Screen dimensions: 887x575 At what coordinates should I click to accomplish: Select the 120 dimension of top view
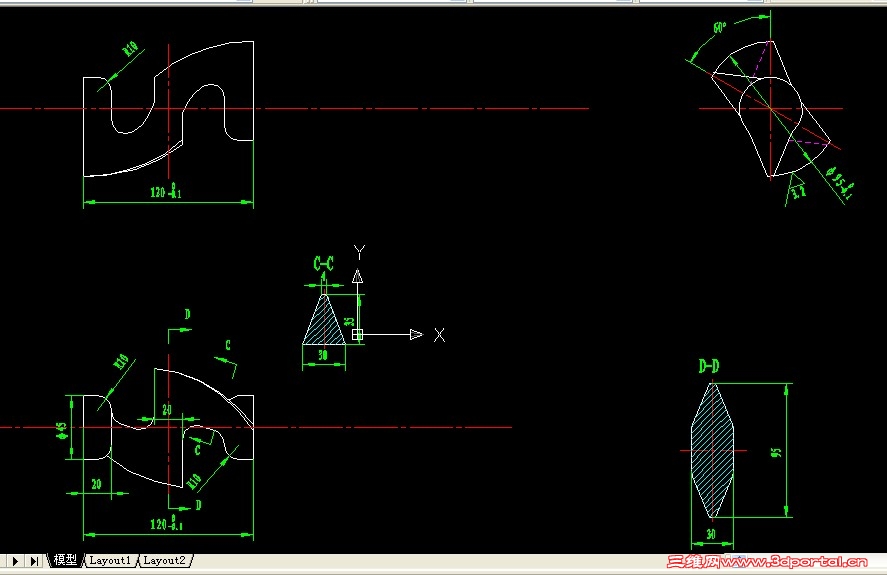(x=166, y=191)
